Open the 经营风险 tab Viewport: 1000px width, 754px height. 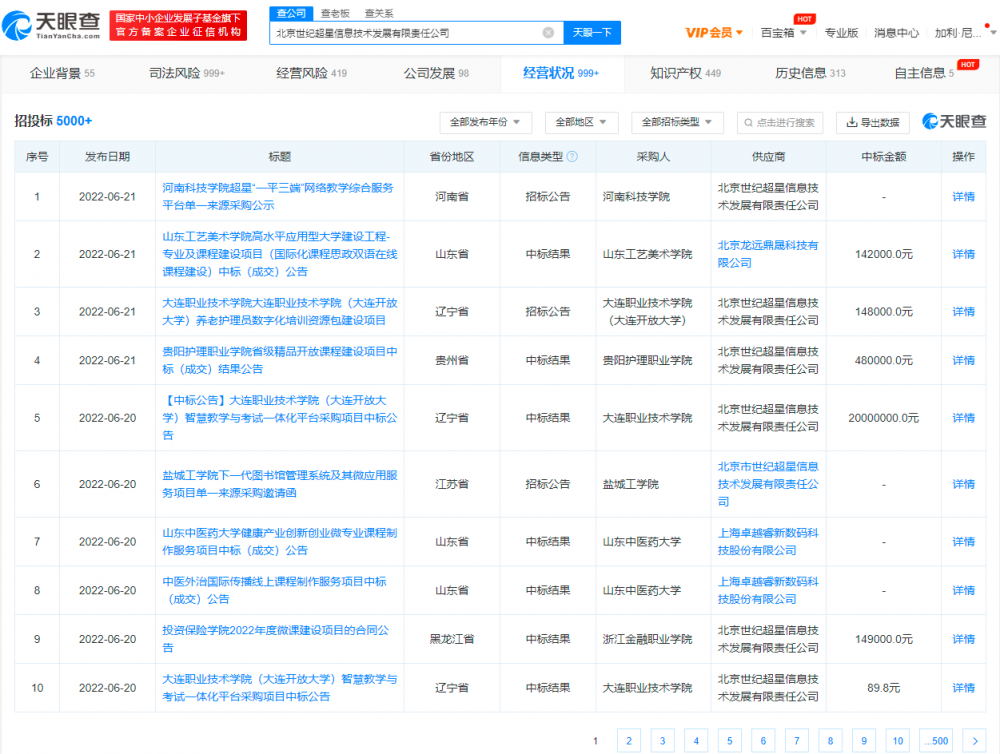311,73
